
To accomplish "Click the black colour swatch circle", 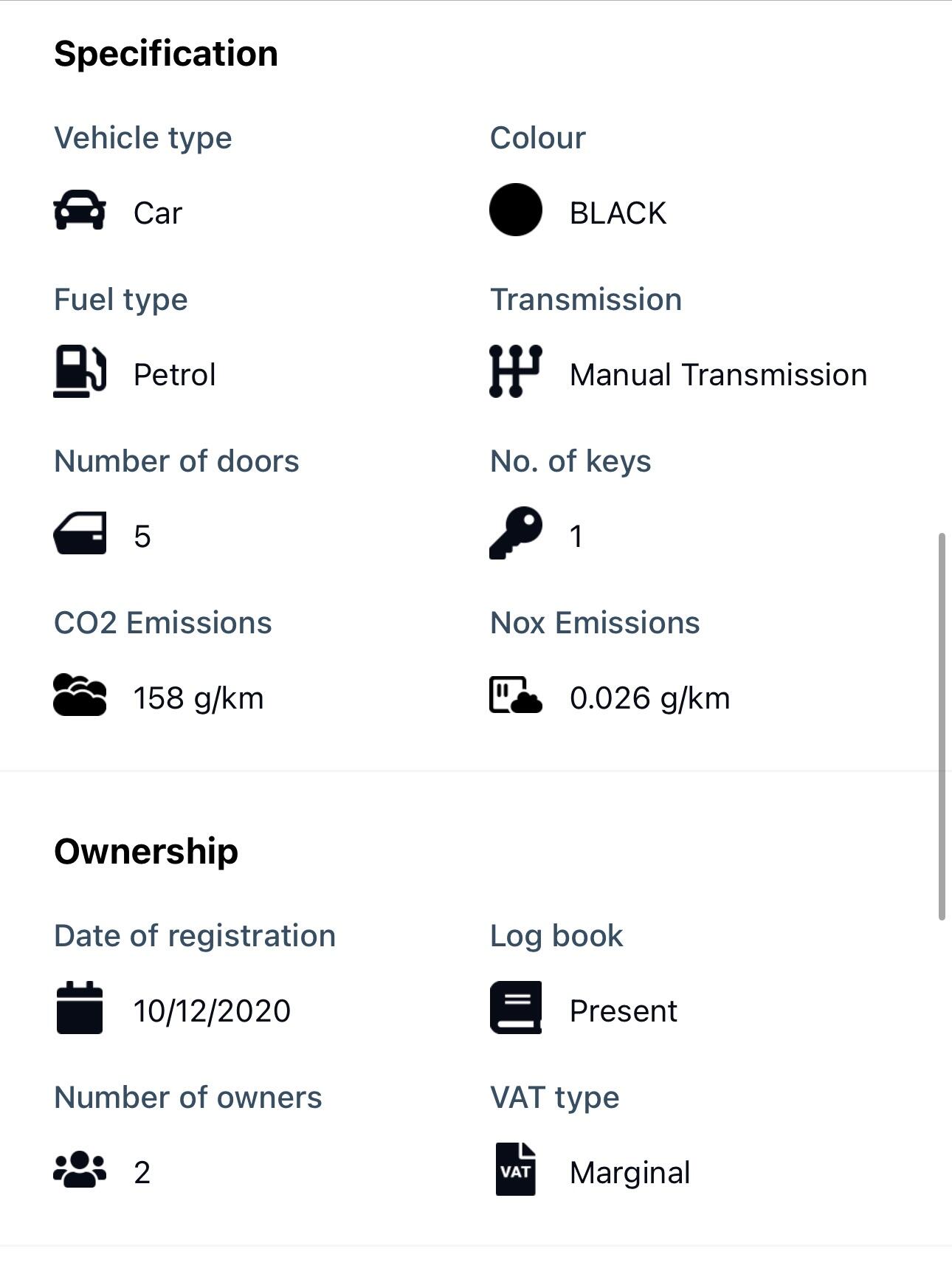I will coord(515,210).
